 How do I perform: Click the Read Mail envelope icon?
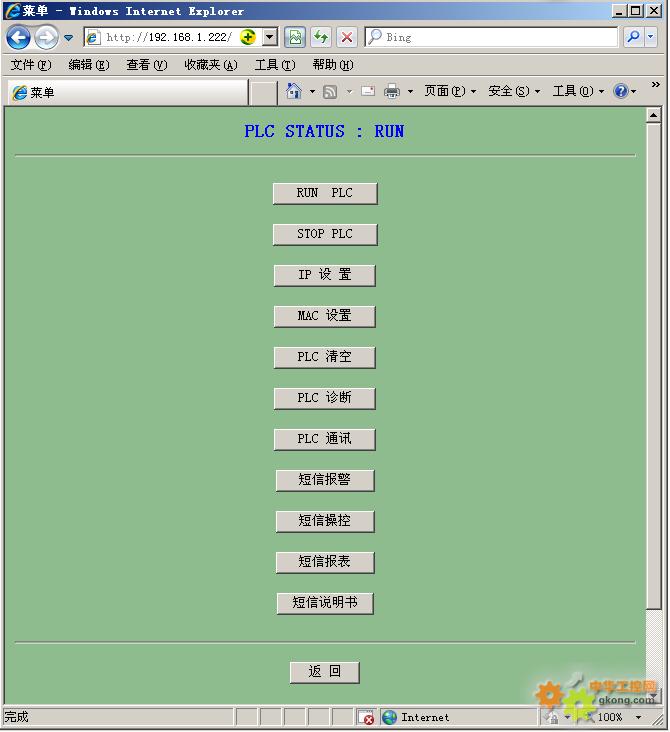(x=368, y=91)
